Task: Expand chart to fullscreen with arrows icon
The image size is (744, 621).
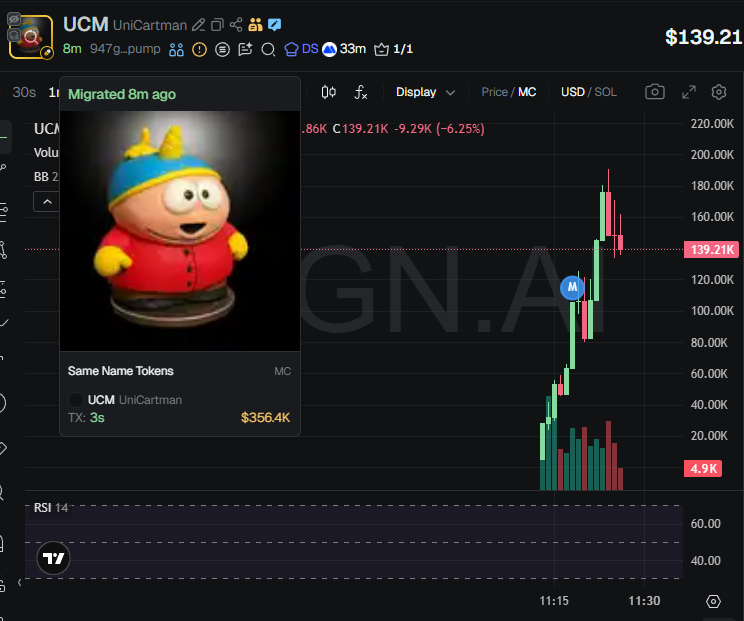Action: pyautogui.click(x=688, y=92)
